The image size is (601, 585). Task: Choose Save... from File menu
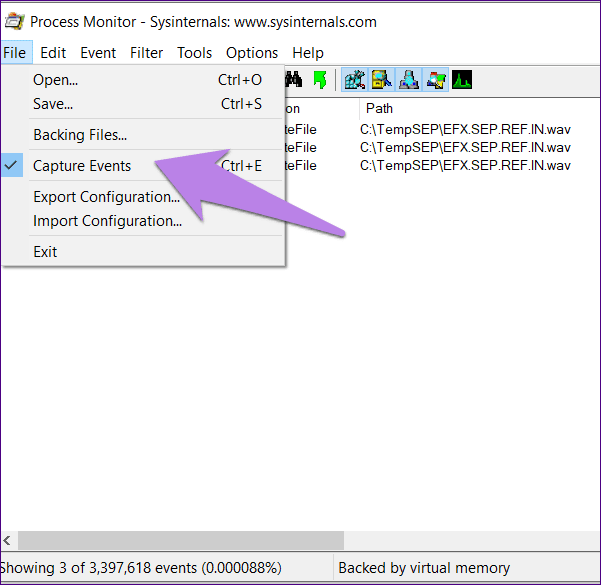pos(142,104)
